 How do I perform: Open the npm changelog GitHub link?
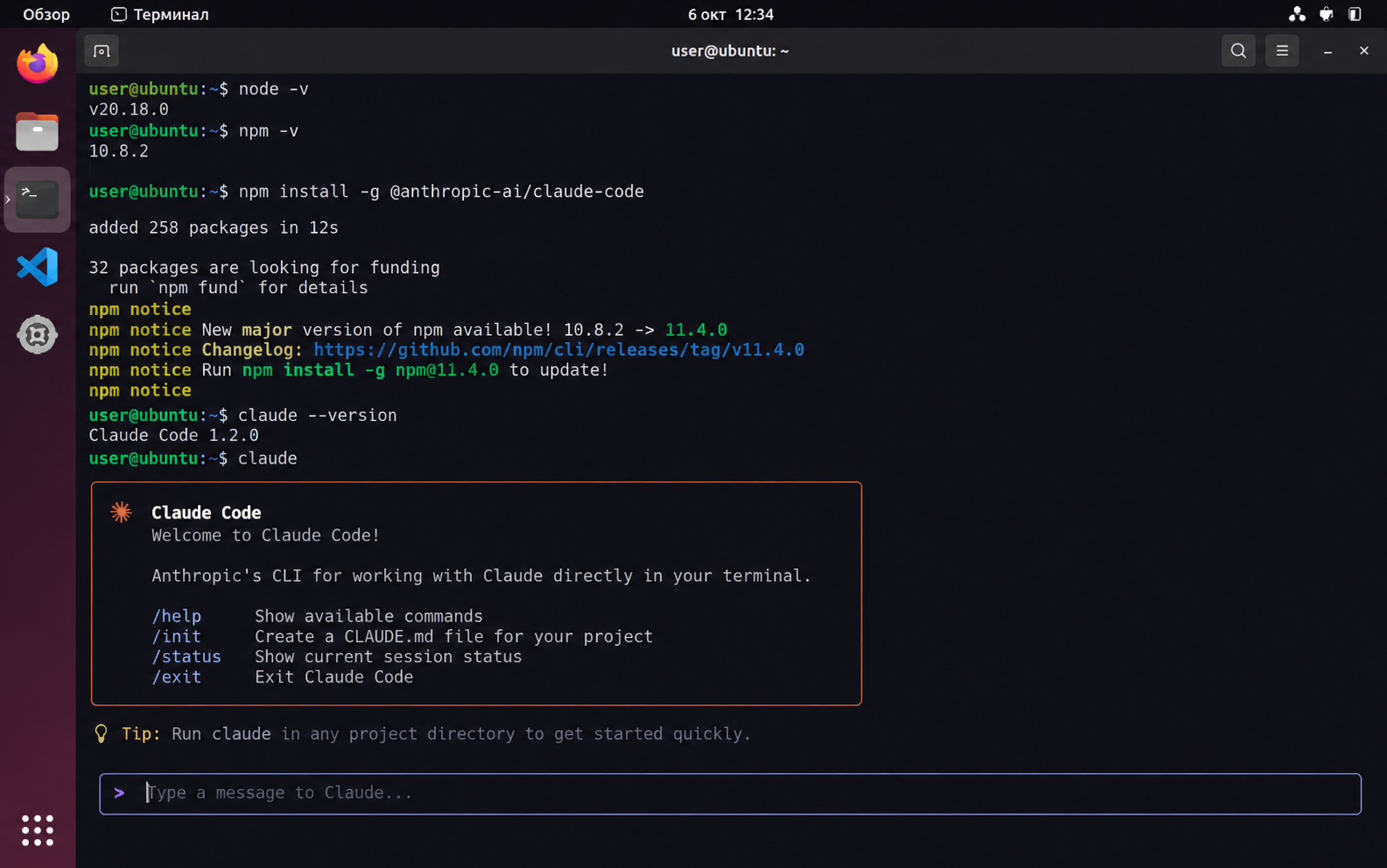[558, 350]
